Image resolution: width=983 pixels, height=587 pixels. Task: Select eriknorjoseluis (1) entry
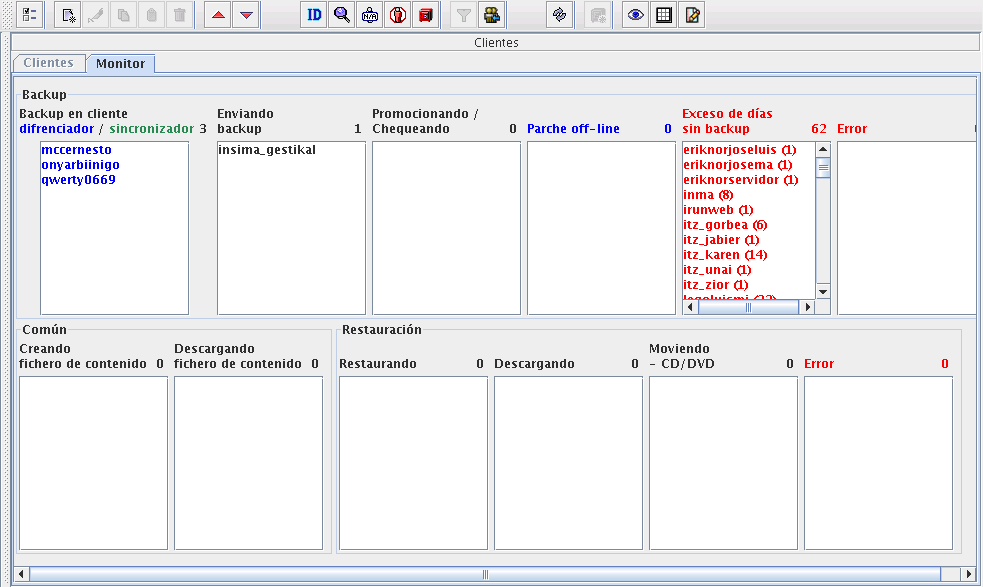point(740,150)
